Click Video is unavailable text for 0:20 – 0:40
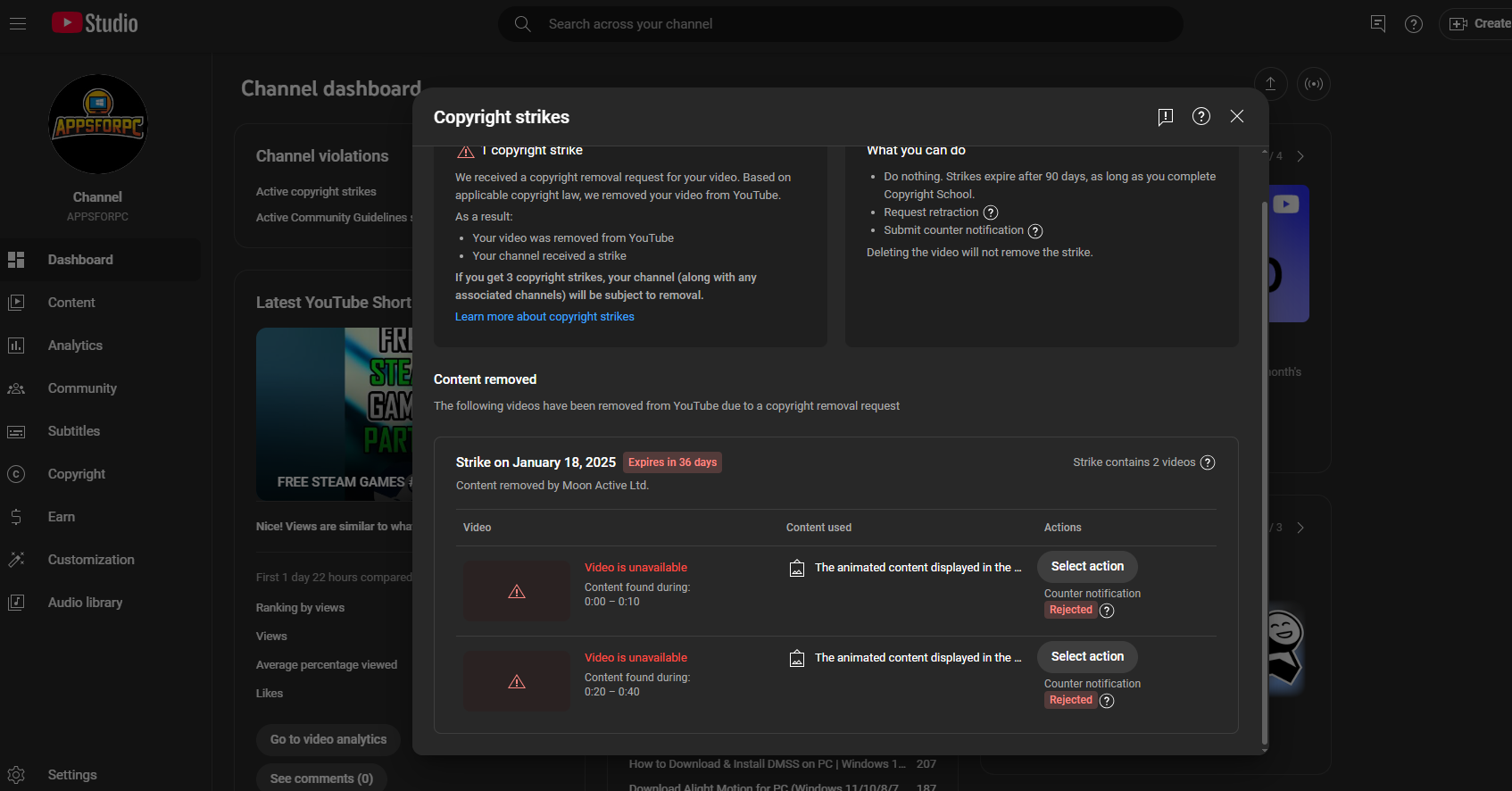 point(636,658)
